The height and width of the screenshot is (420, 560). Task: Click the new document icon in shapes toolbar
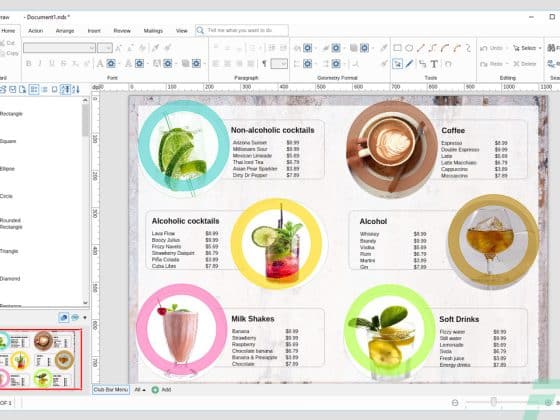pos(22,89)
